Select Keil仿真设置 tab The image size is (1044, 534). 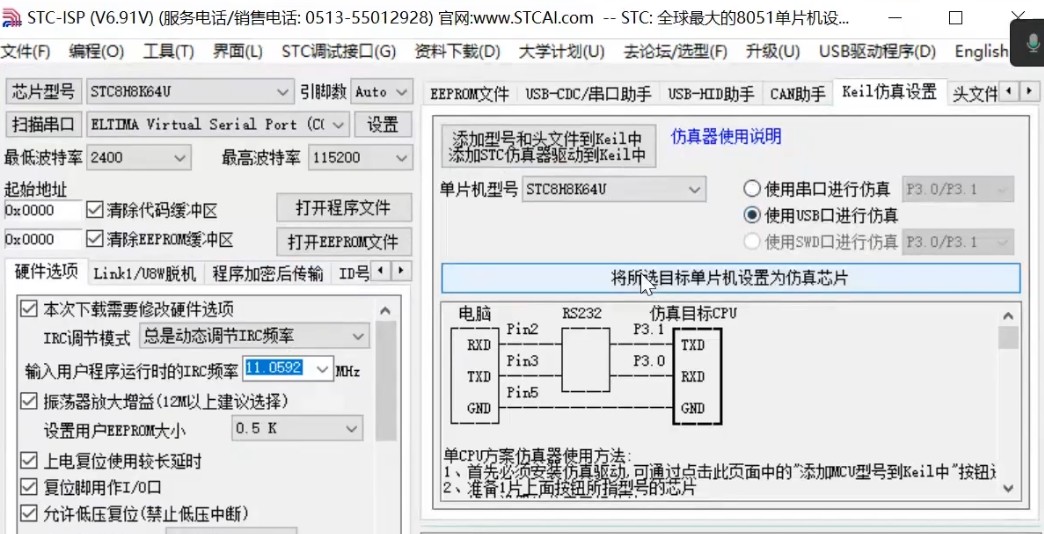tap(889, 92)
